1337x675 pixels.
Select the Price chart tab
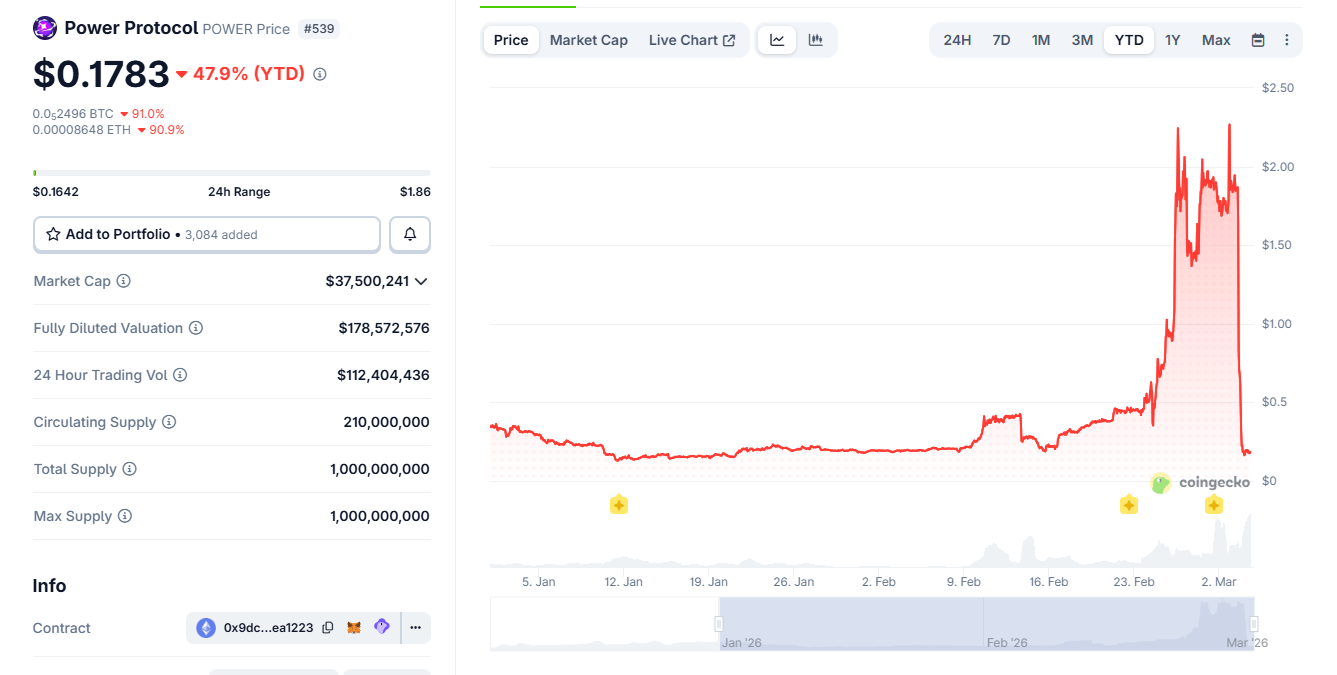(511, 40)
